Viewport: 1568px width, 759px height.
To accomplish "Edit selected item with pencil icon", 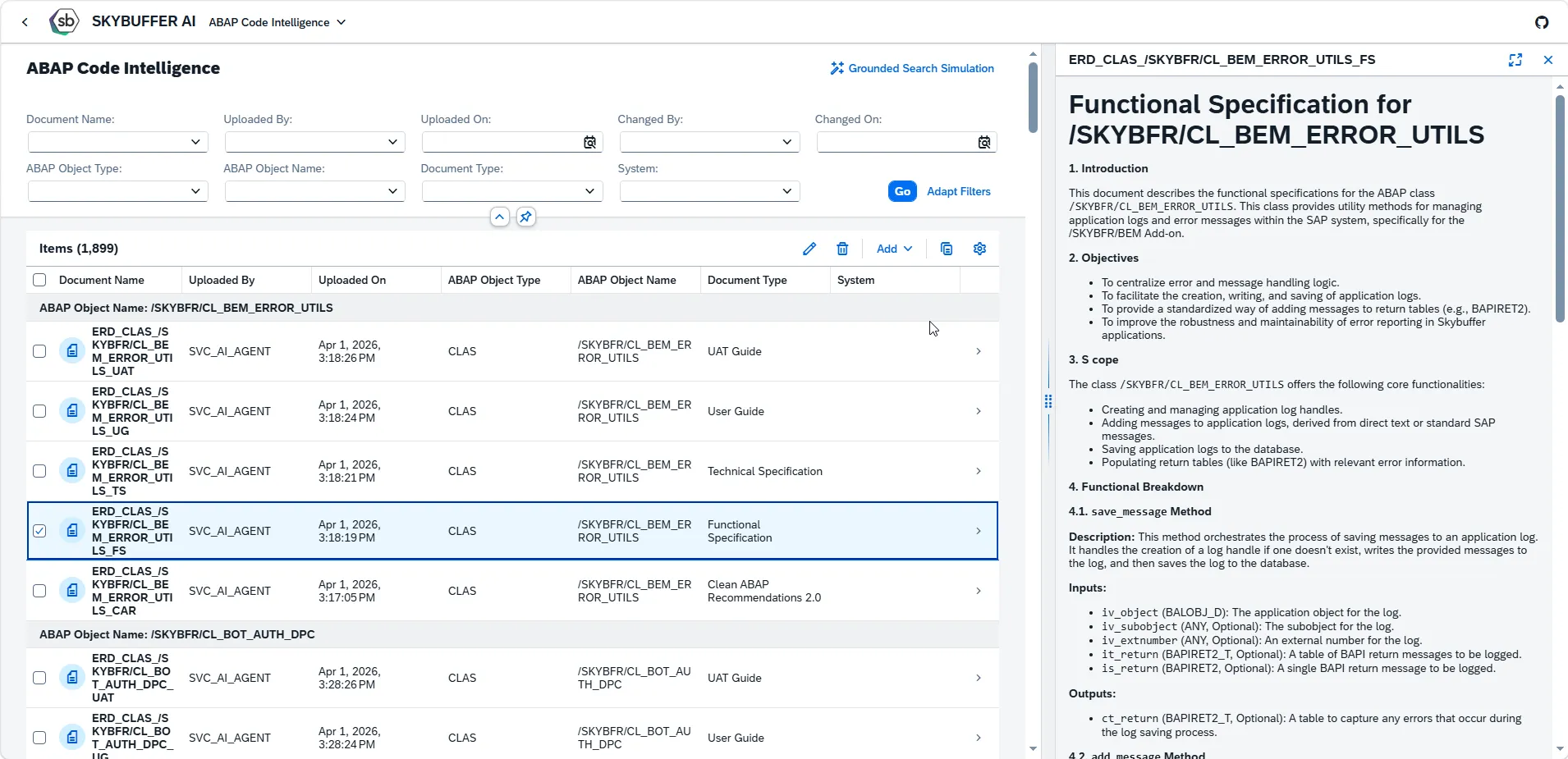I will [809, 249].
